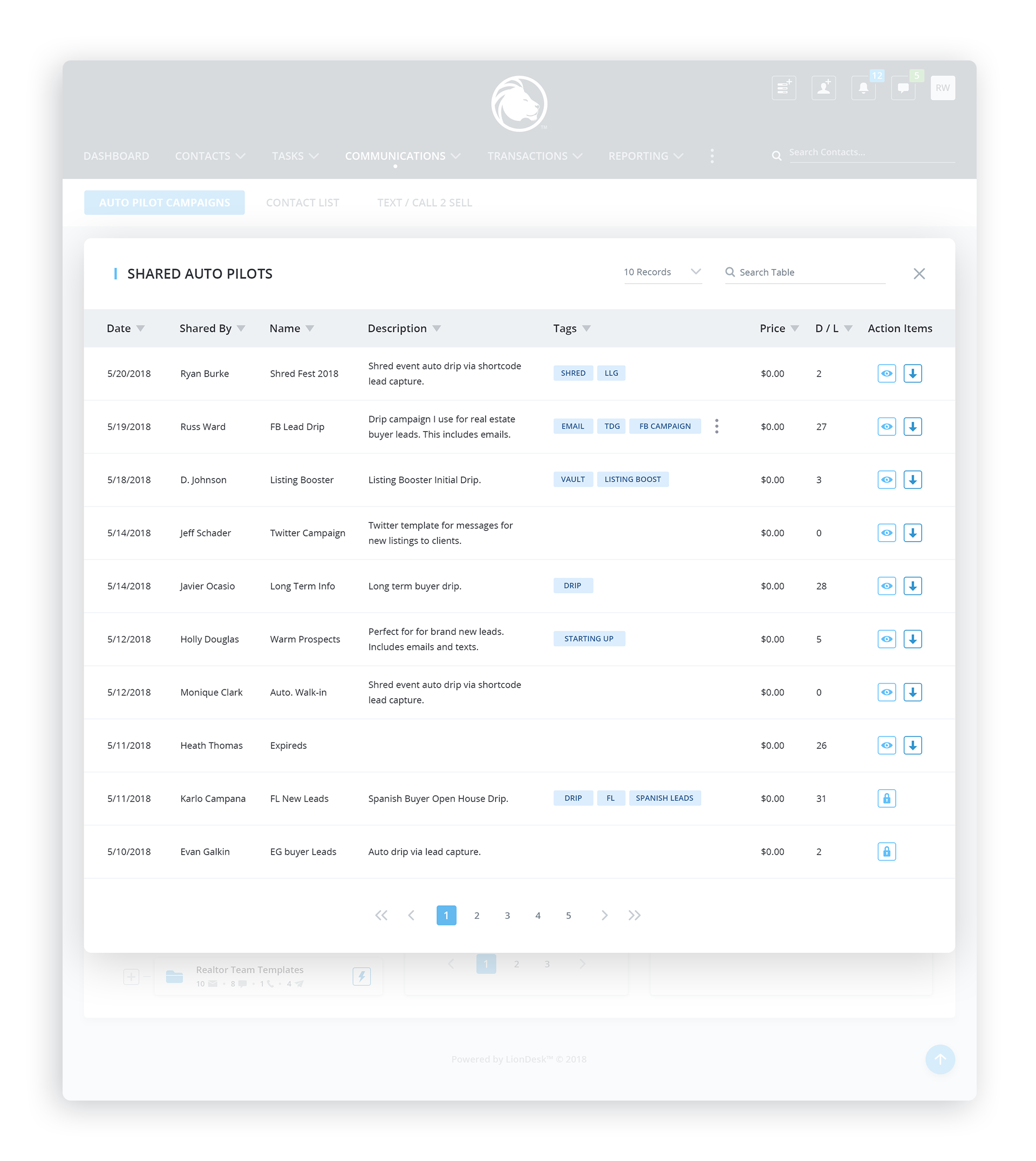
Task: Preview Listing Booster with eye icon
Action: [x=887, y=479]
